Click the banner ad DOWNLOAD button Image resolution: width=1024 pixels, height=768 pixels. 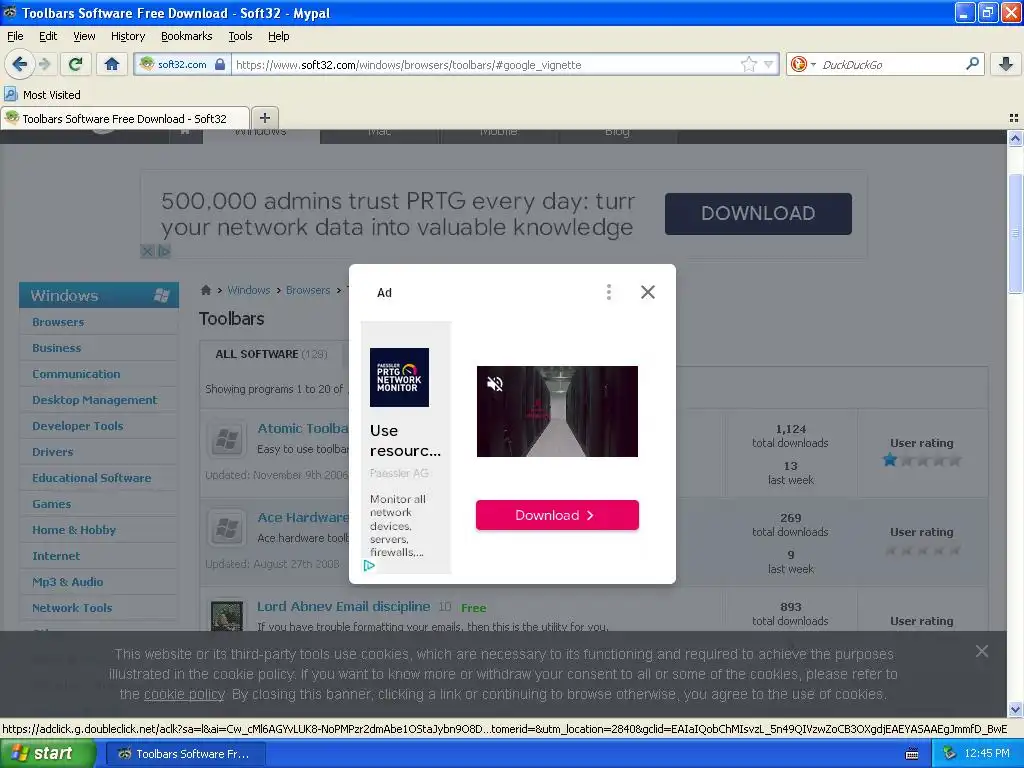(758, 214)
